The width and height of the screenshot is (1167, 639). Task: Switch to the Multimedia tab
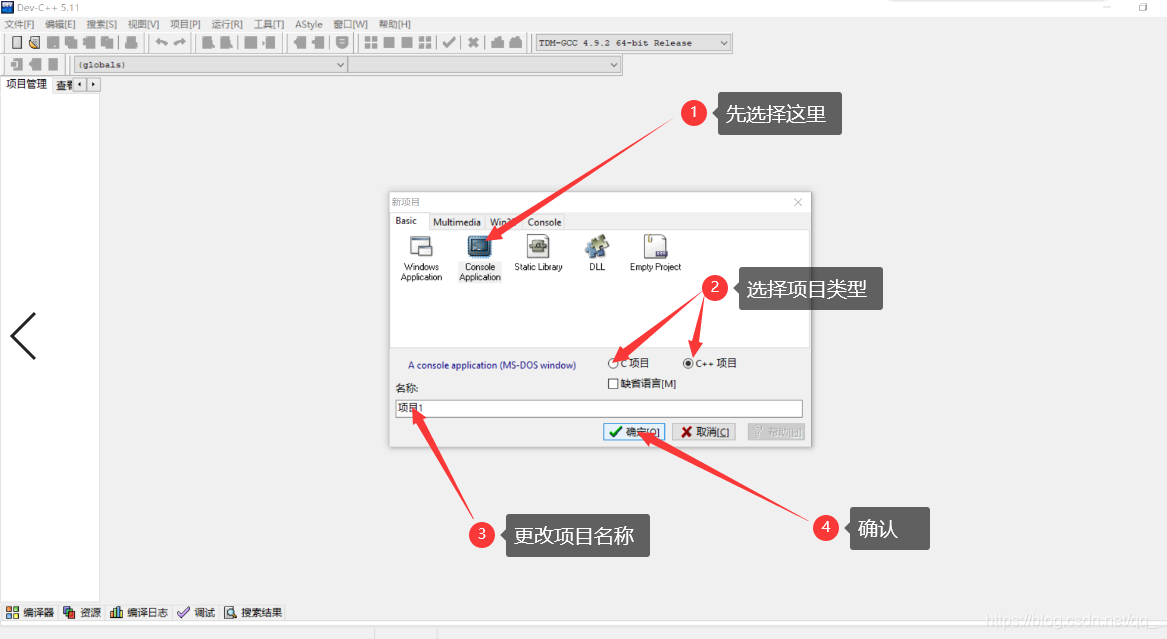point(456,222)
